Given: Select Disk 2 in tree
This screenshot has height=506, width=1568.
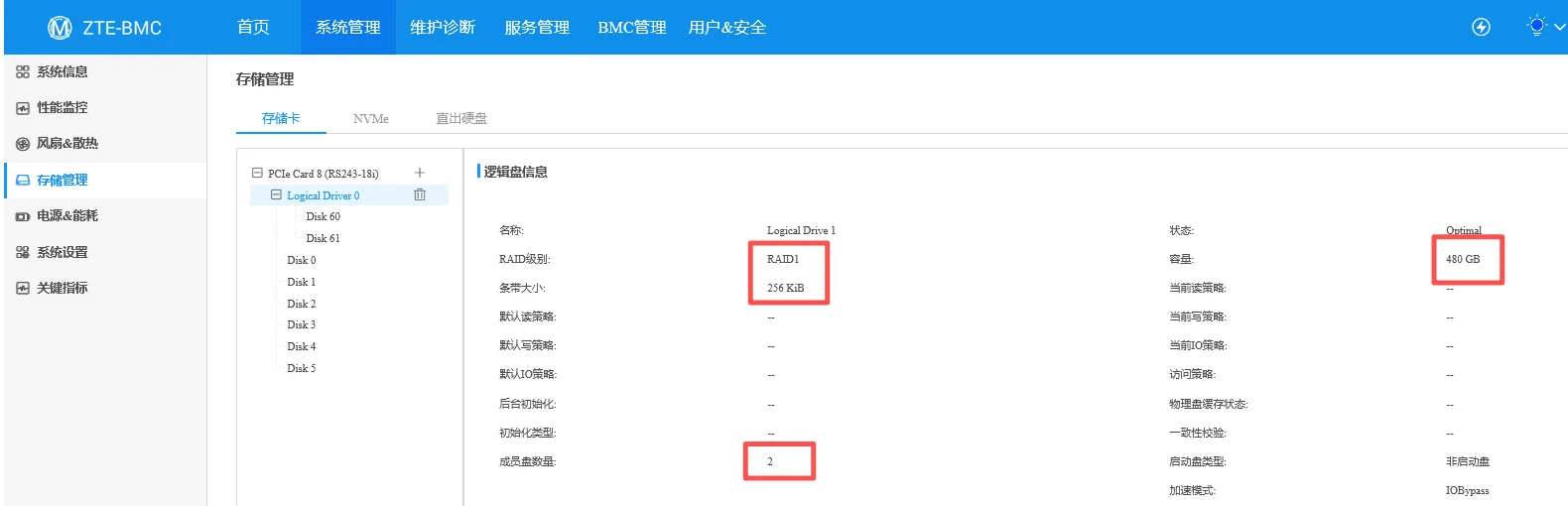Looking at the screenshot, I should point(302,304).
